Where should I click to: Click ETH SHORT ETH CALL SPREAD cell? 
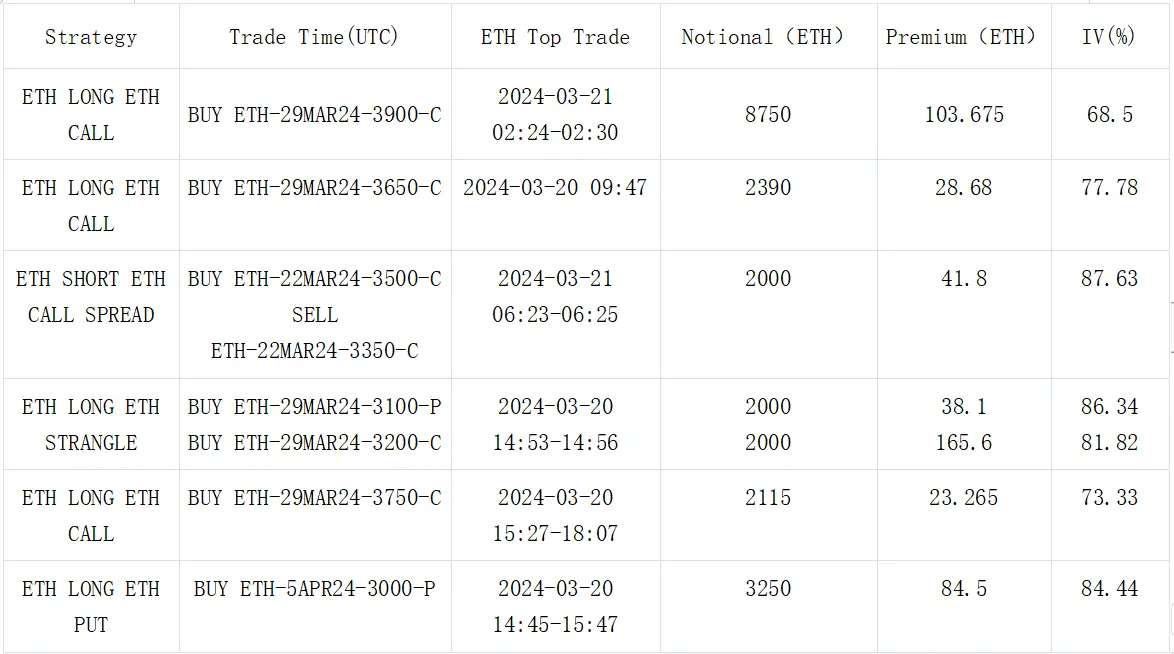click(91, 297)
